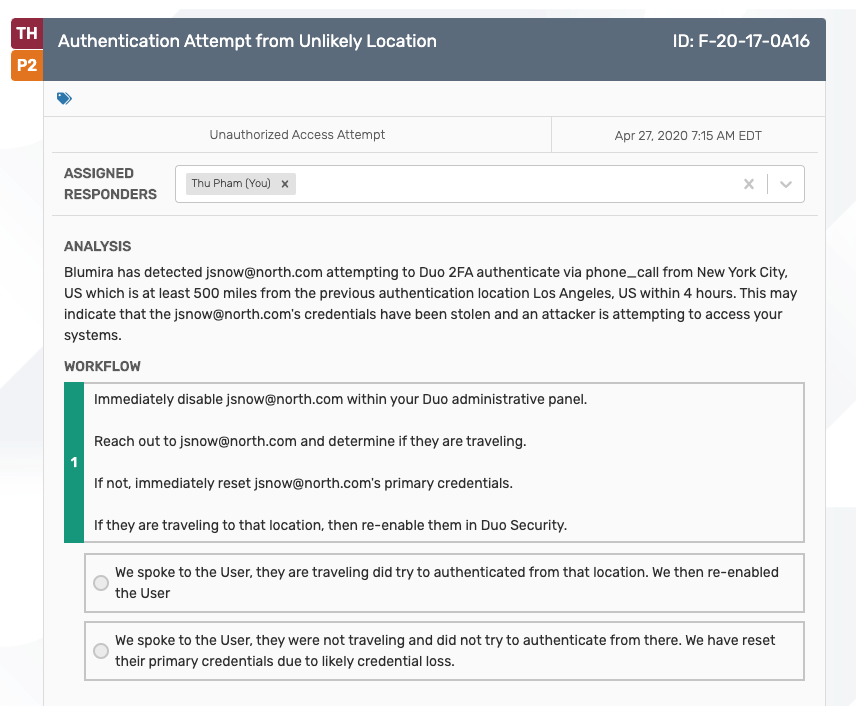Click the finding ID F-20-17-0A16
Image resolution: width=856 pixels, height=706 pixels.
point(742,42)
